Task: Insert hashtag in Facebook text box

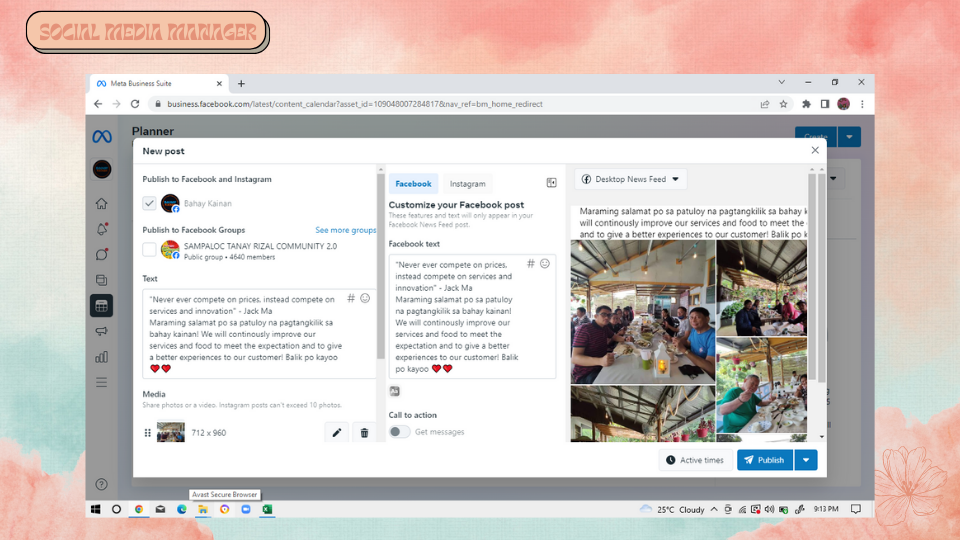Action: (531, 263)
